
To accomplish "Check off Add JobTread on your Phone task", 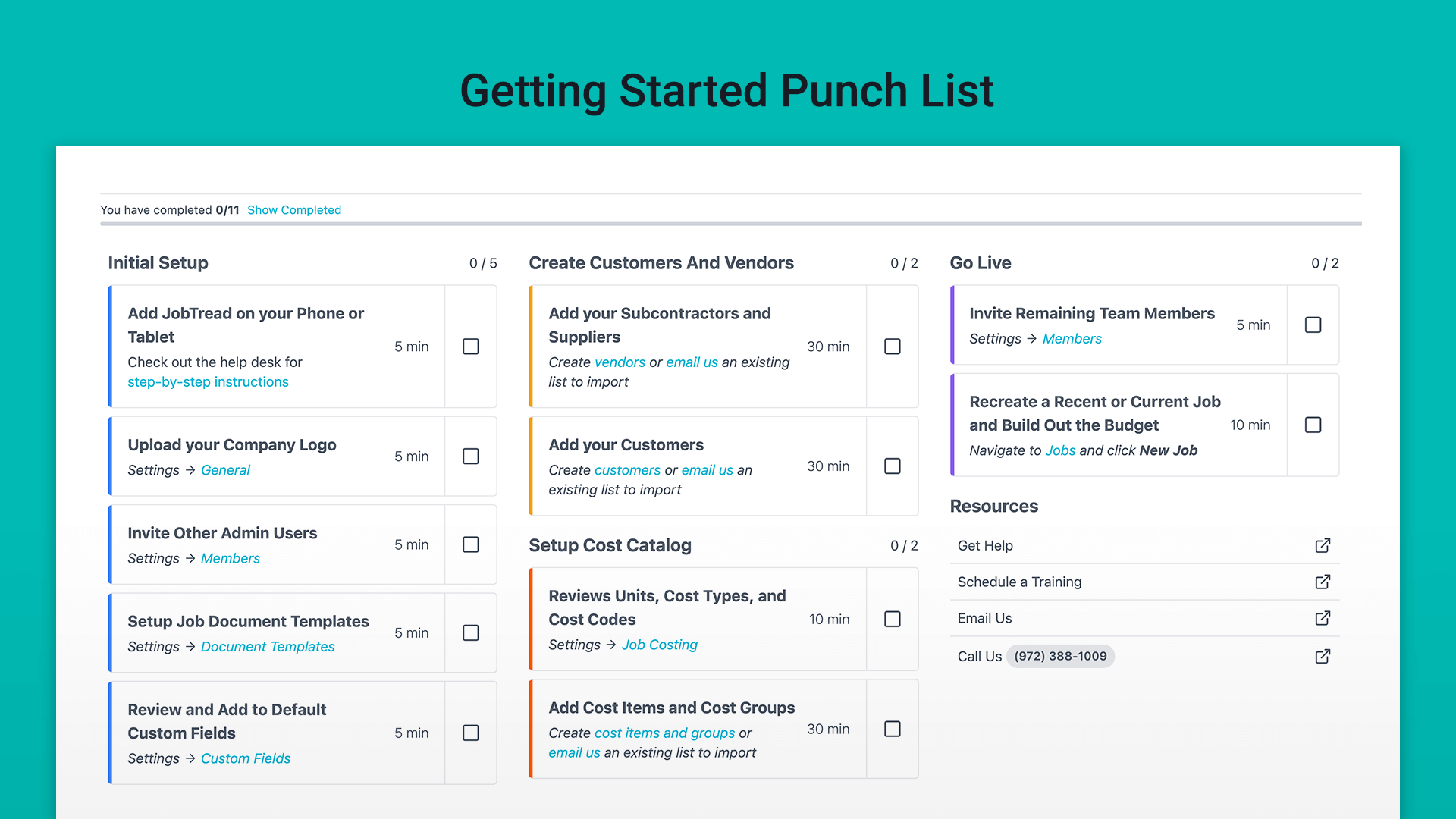I will [x=471, y=347].
